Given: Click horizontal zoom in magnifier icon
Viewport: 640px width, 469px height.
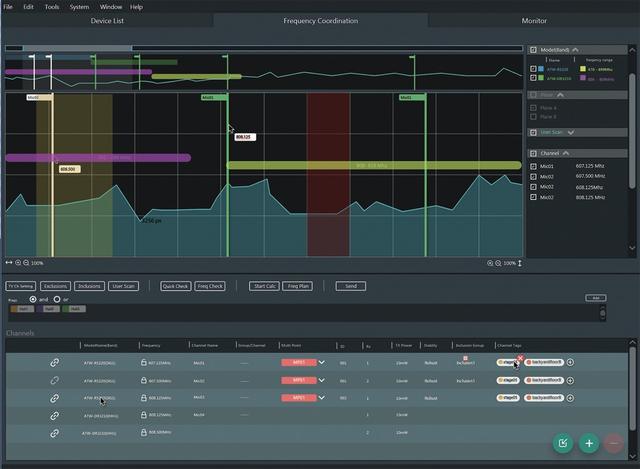Looking at the screenshot, I should (x=18, y=263).
